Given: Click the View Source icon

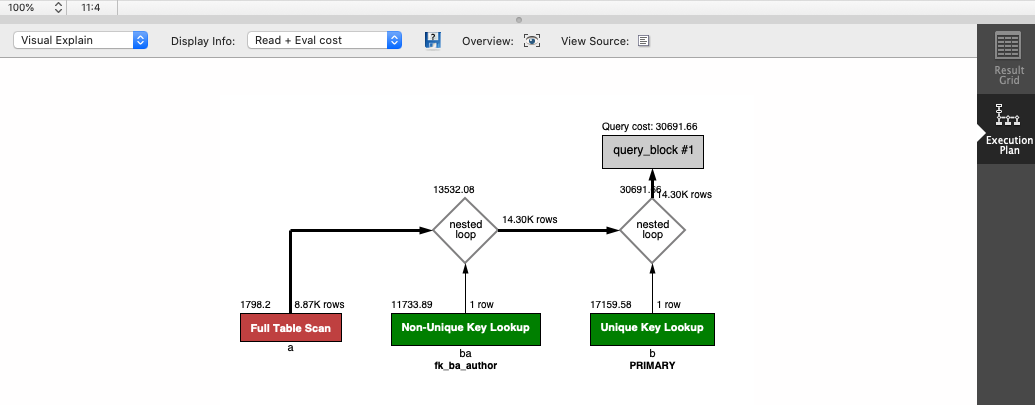Looking at the screenshot, I should [644, 41].
